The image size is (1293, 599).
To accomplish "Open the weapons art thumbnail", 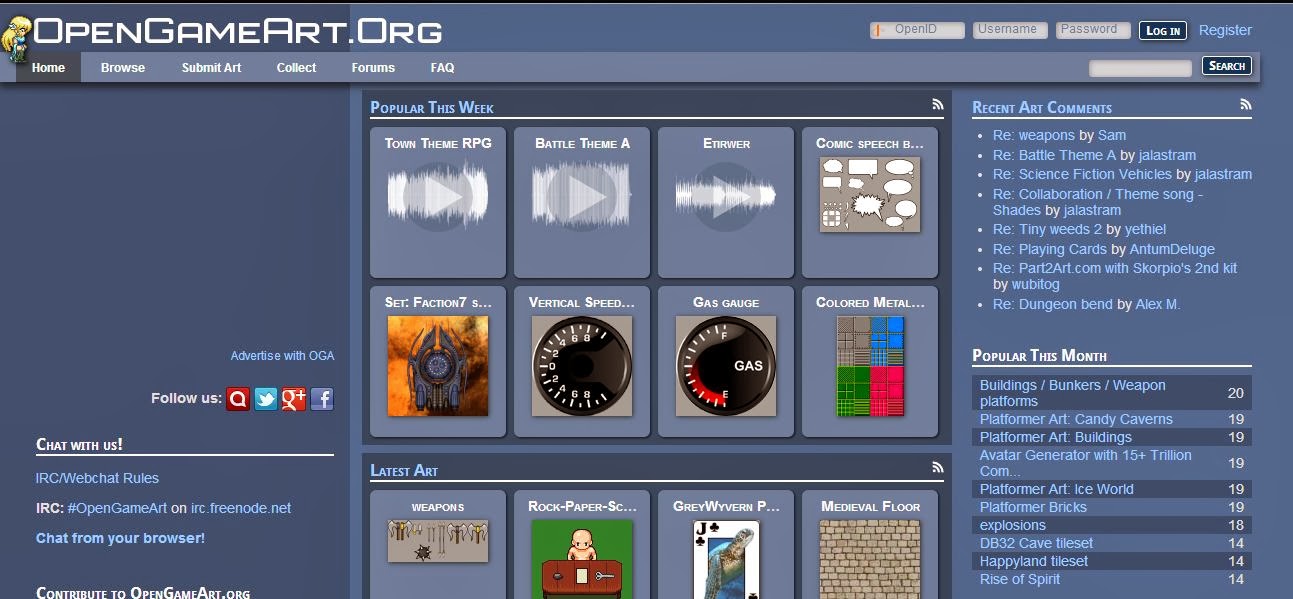I will pyautogui.click(x=438, y=541).
